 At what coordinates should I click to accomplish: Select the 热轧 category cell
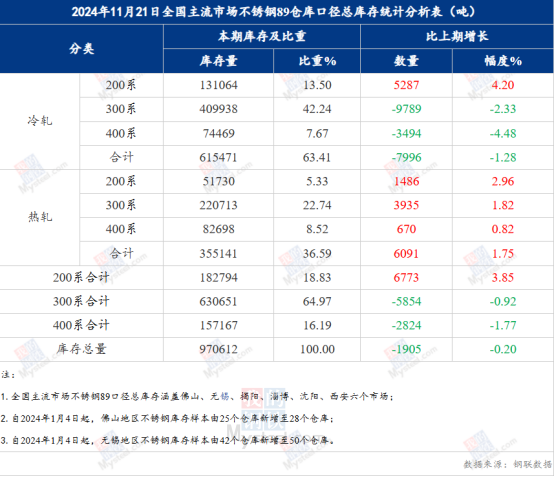coord(40,217)
